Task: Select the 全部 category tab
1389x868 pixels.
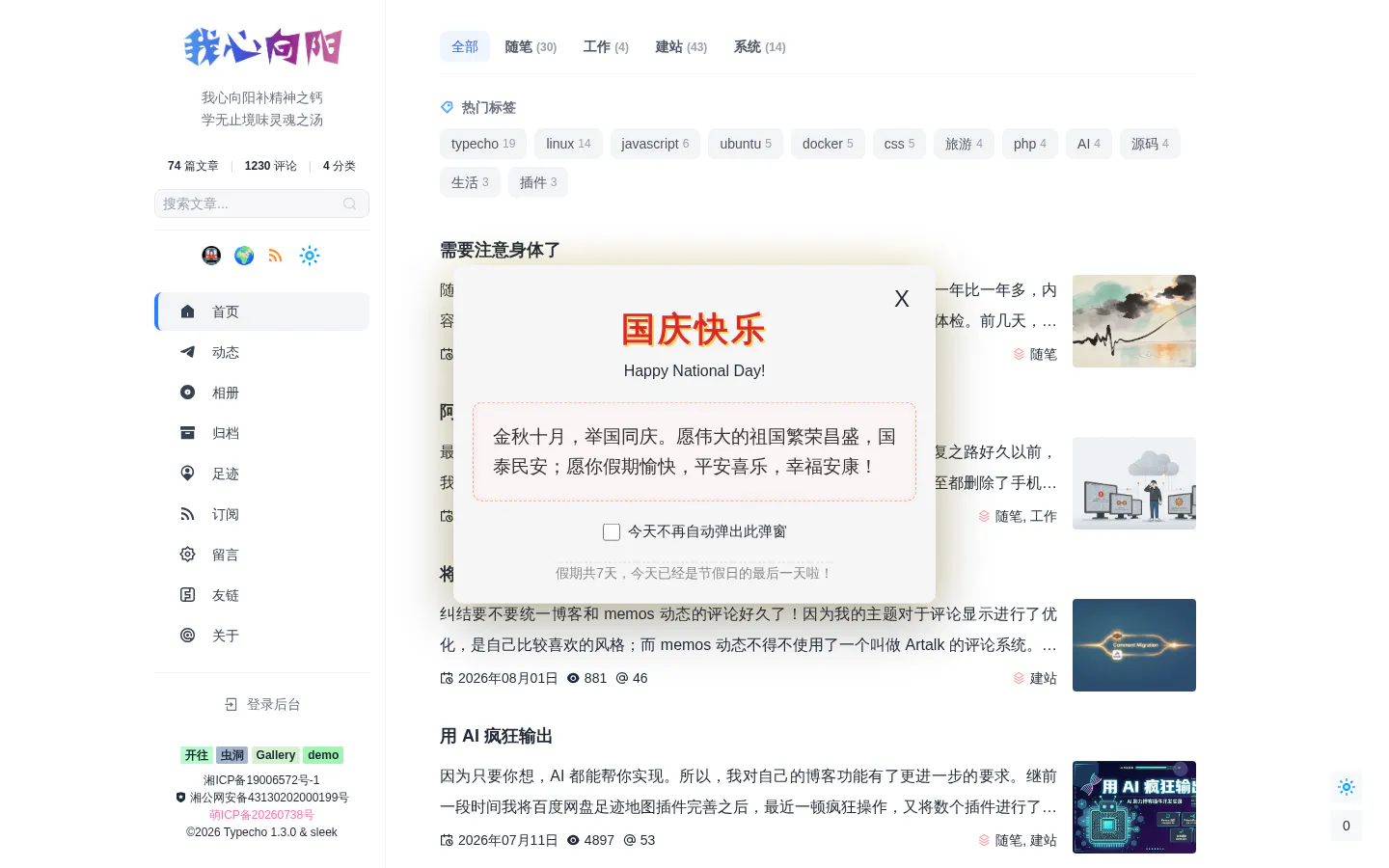Action: coord(465,46)
